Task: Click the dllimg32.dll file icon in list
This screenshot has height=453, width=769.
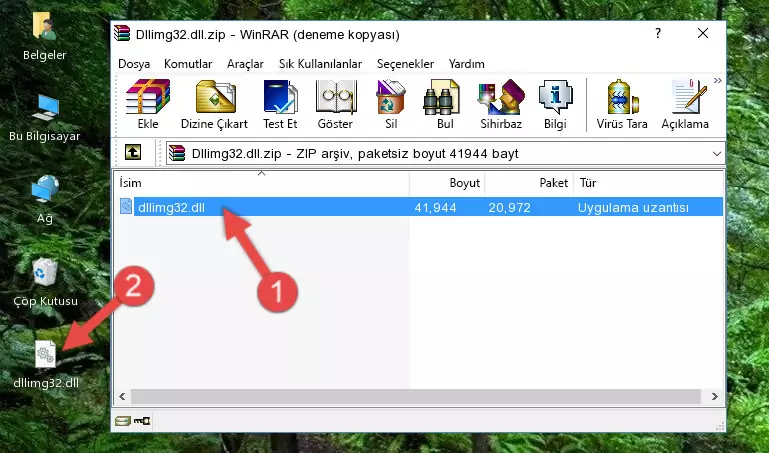Action: tap(126, 206)
